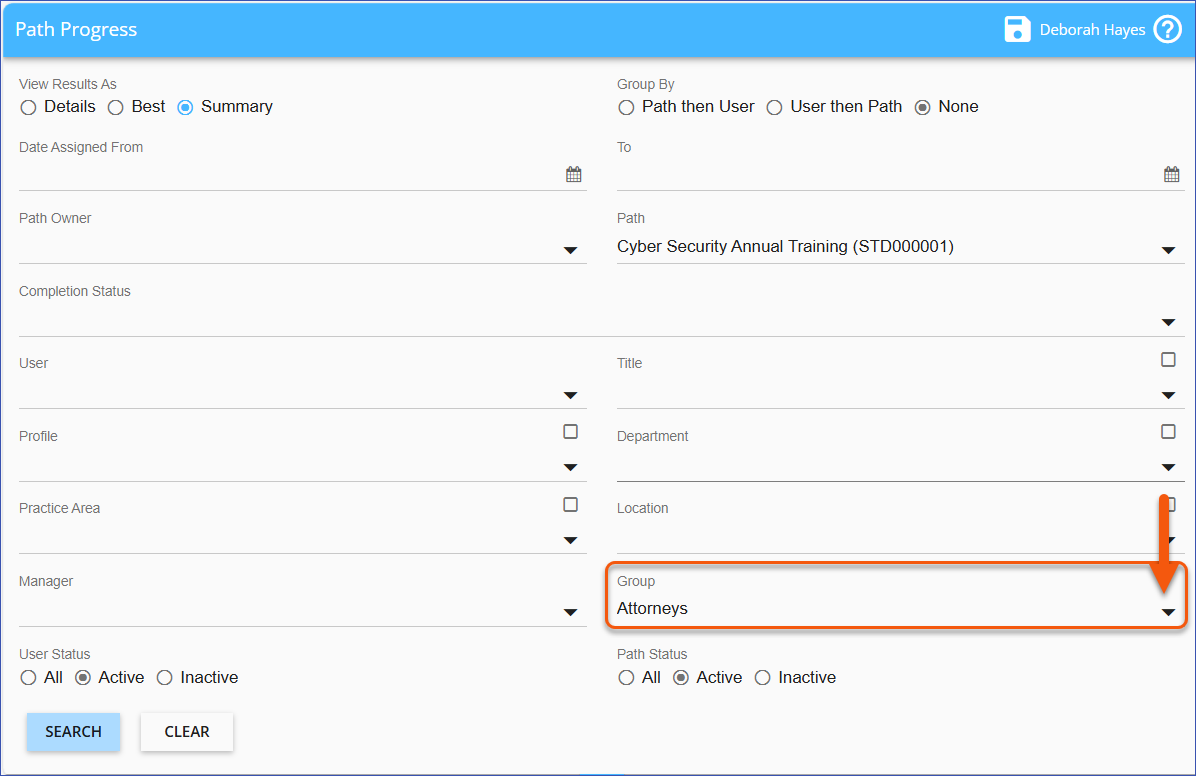The width and height of the screenshot is (1196, 776).
Task: Select the Details view radio button
Action: [x=28, y=108]
